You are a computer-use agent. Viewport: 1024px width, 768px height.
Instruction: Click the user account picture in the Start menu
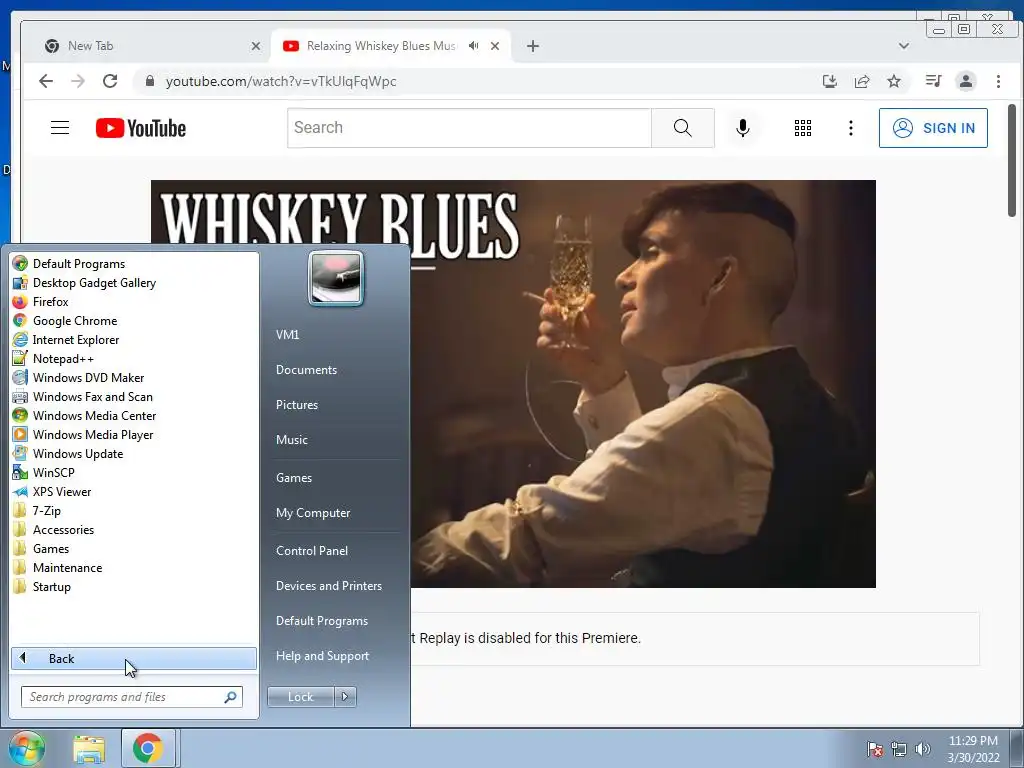[x=336, y=278]
